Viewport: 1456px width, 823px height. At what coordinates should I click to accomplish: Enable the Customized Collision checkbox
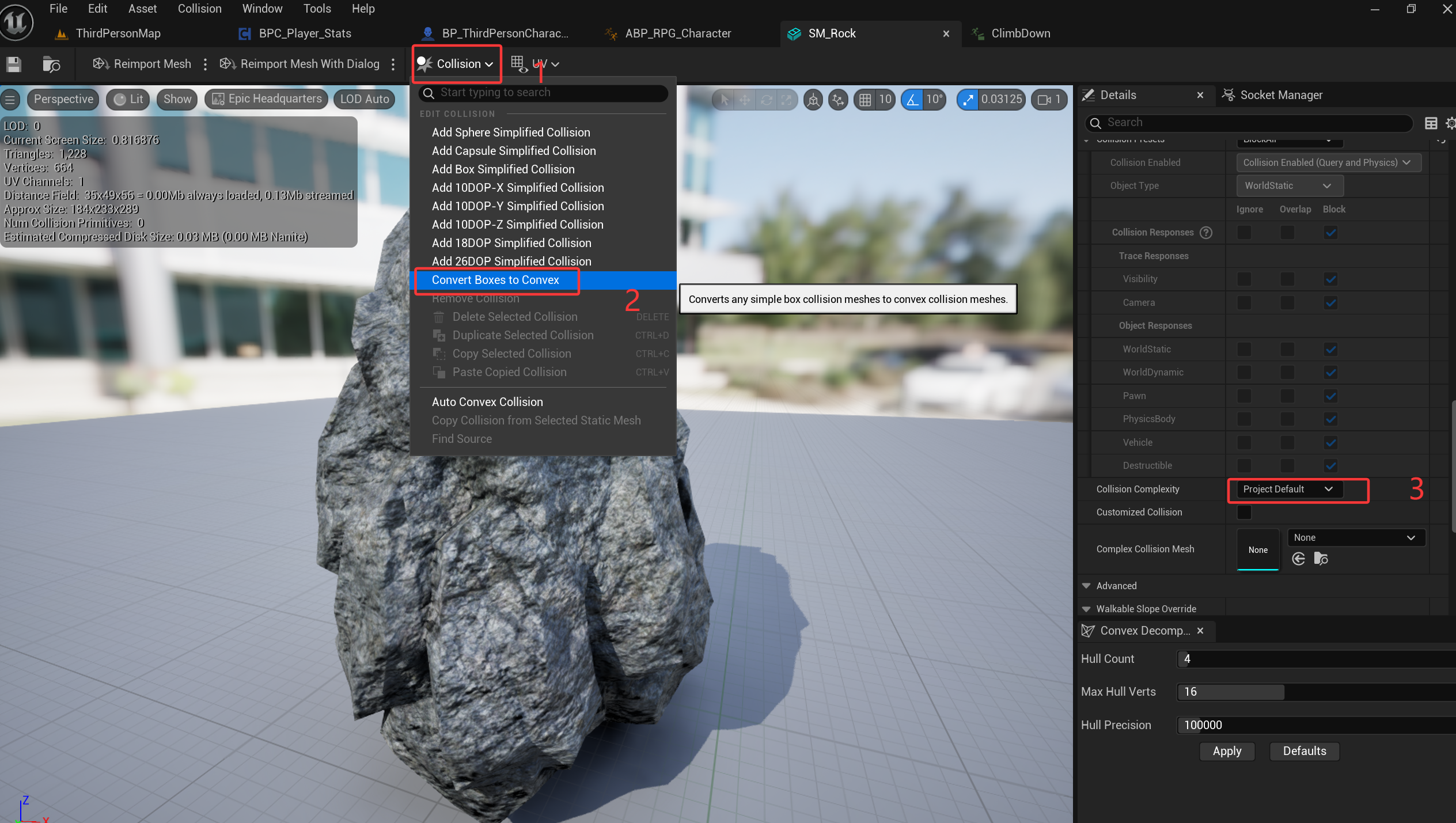tap(1244, 512)
